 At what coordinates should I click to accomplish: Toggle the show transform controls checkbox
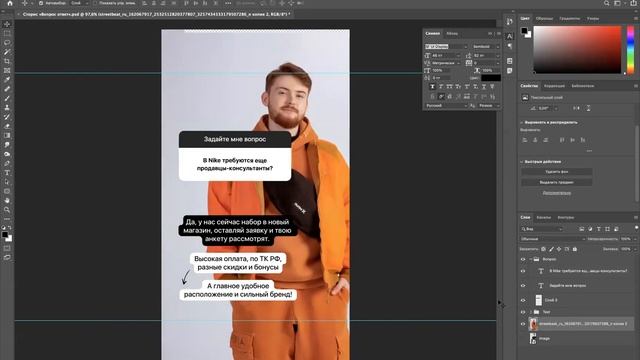(x=95, y=3)
